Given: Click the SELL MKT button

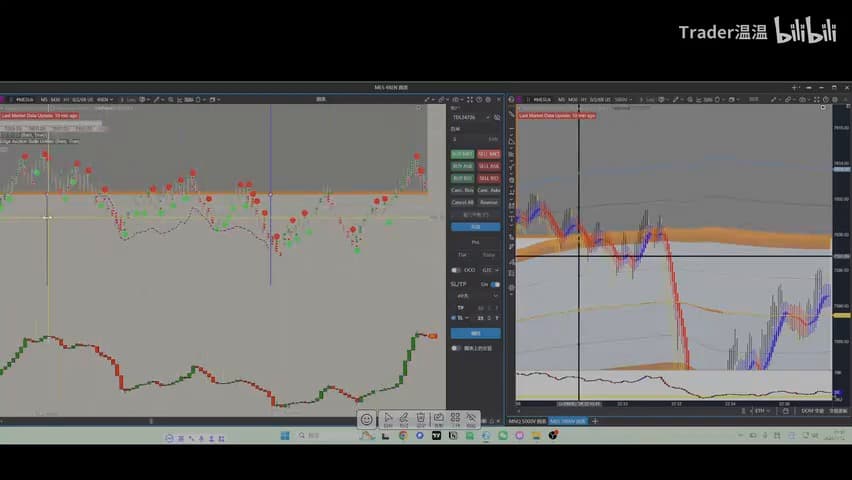Looking at the screenshot, I should tap(488, 154).
